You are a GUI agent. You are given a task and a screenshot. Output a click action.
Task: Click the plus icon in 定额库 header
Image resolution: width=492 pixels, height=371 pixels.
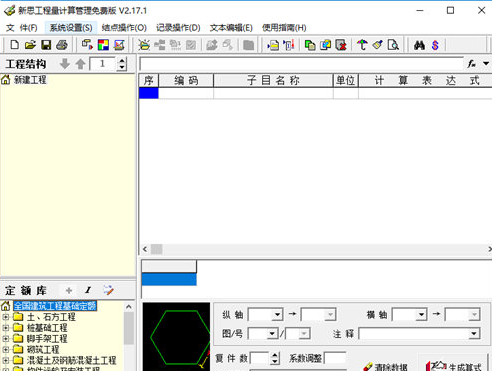pos(69,291)
